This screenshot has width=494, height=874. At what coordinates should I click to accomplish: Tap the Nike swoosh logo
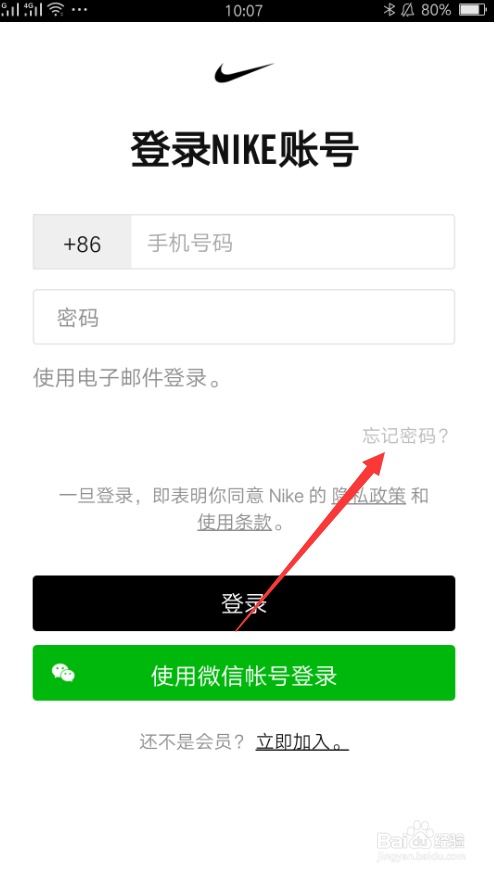coord(244,73)
